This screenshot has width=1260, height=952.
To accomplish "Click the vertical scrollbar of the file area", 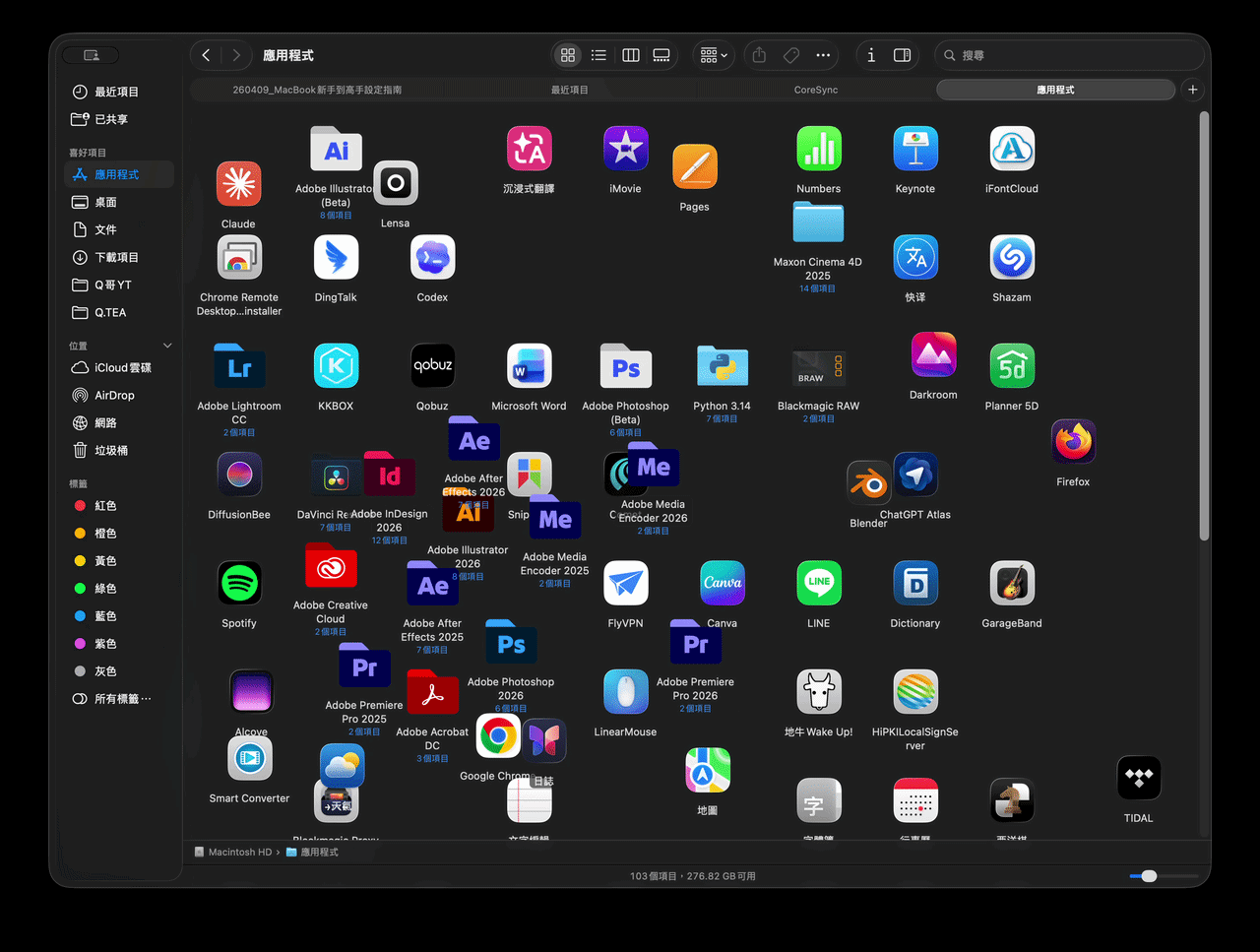I will tap(1204, 326).
